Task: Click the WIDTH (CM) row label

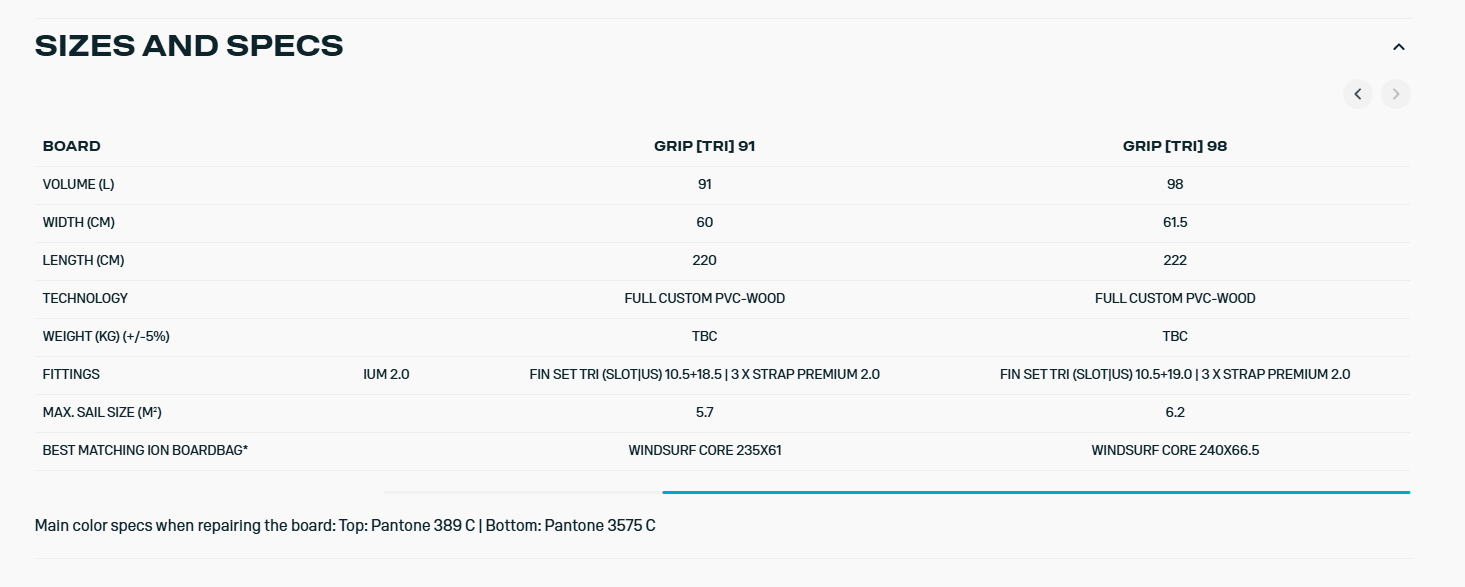Action: (79, 222)
